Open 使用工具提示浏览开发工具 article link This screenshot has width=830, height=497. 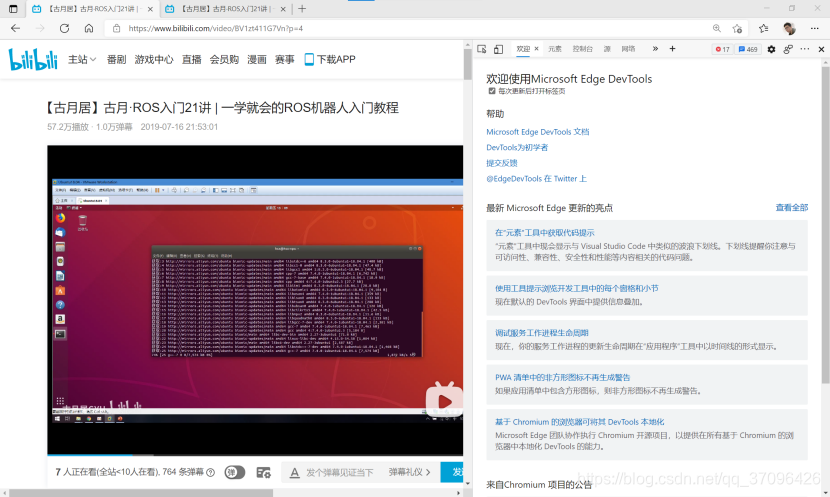[x=576, y=288]
